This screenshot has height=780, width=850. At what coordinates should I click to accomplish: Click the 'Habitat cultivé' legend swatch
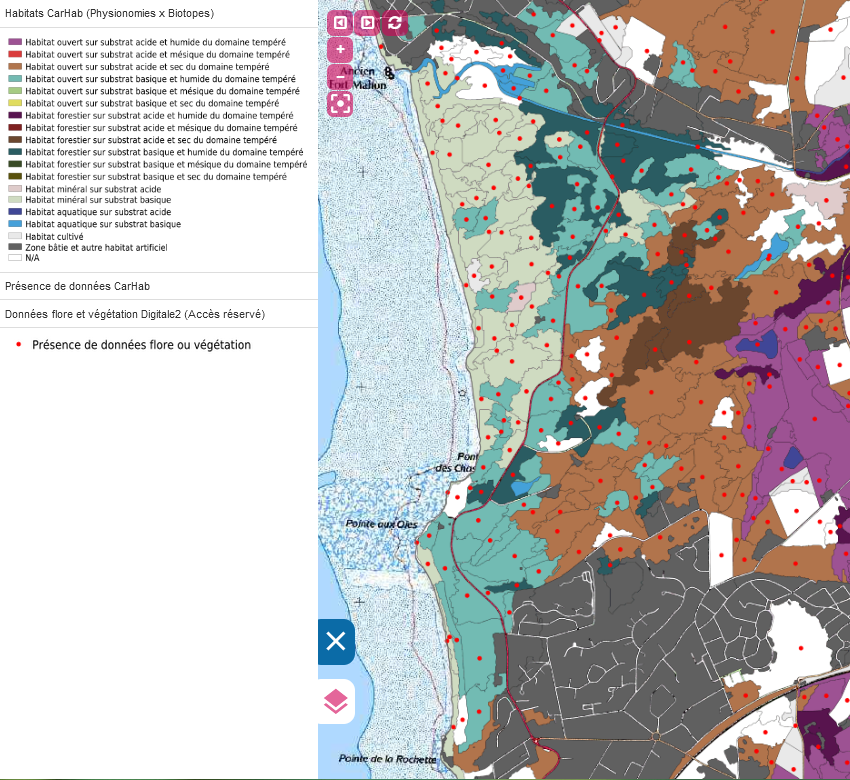[x=15, y=236]
